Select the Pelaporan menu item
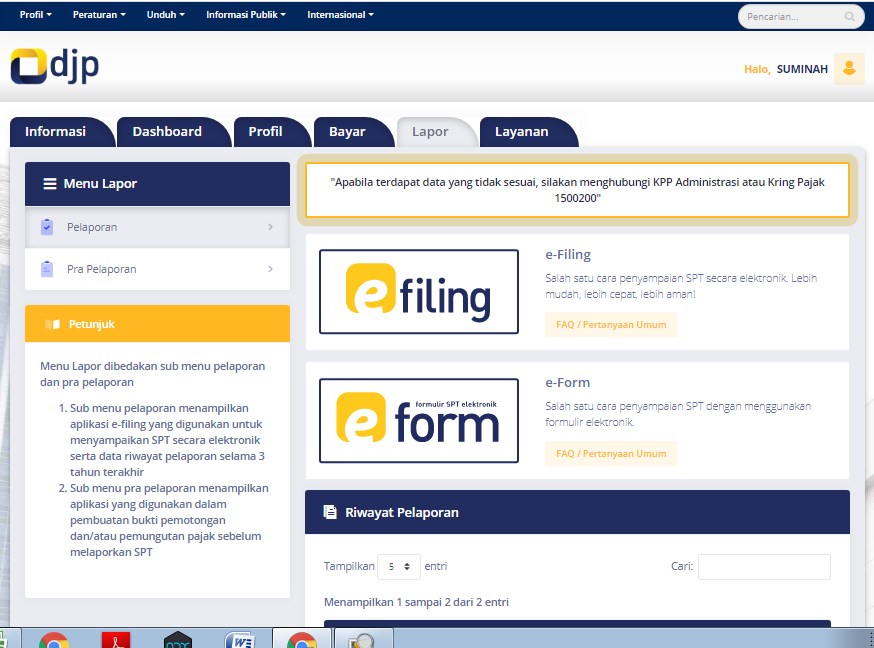 point(157,227)
